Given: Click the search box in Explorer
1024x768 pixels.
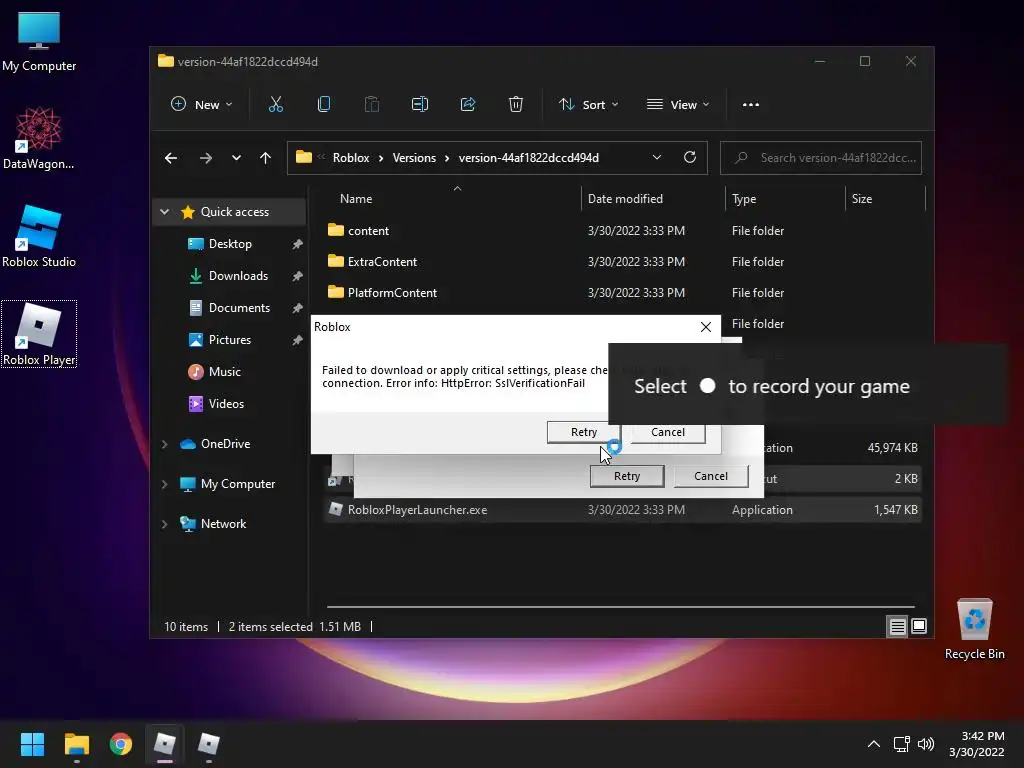Looking at the screenshot, I should click(821, 158).
